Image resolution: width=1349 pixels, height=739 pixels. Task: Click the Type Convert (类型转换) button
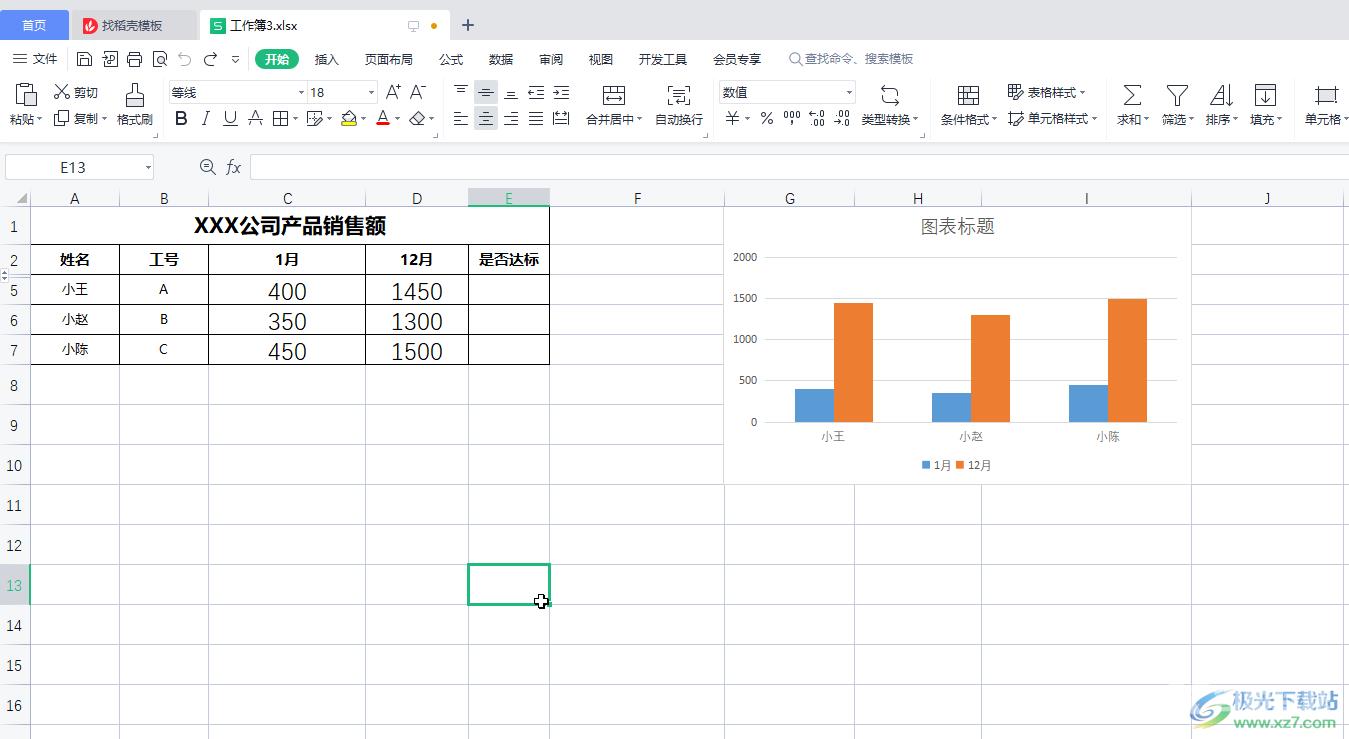890,105
